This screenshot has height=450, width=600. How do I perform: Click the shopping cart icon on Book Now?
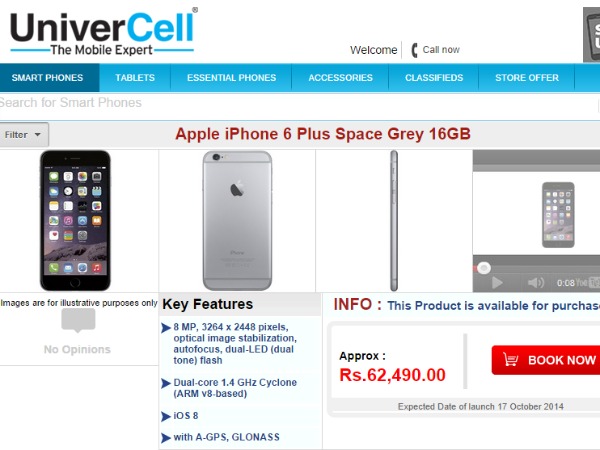point(510,360)
